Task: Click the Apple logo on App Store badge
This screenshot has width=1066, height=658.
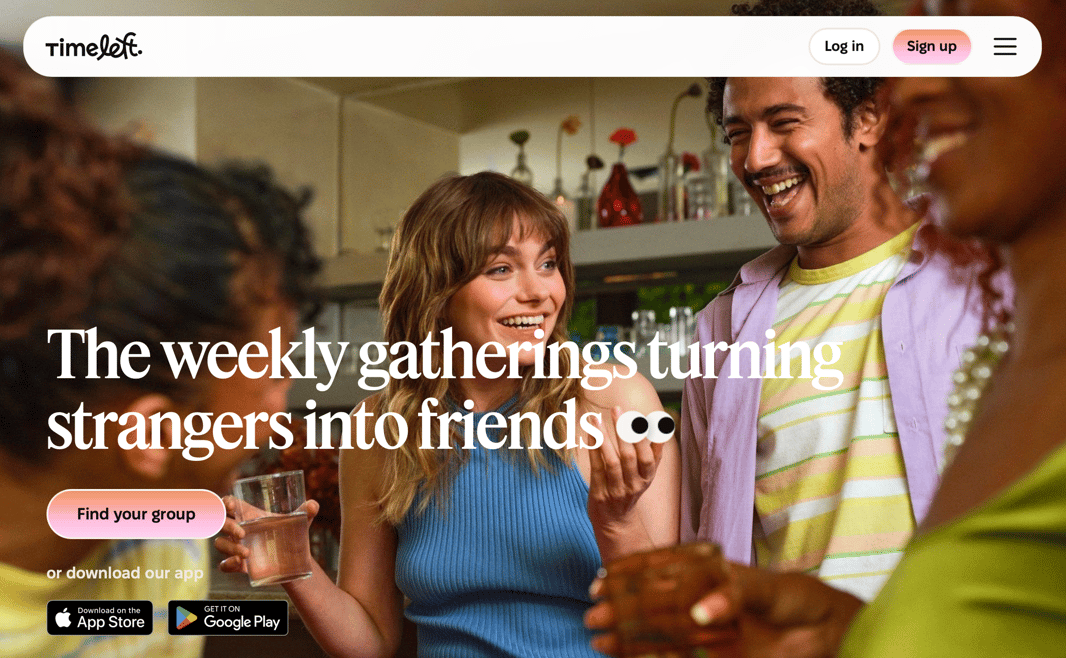Action: tap(63, 618)
